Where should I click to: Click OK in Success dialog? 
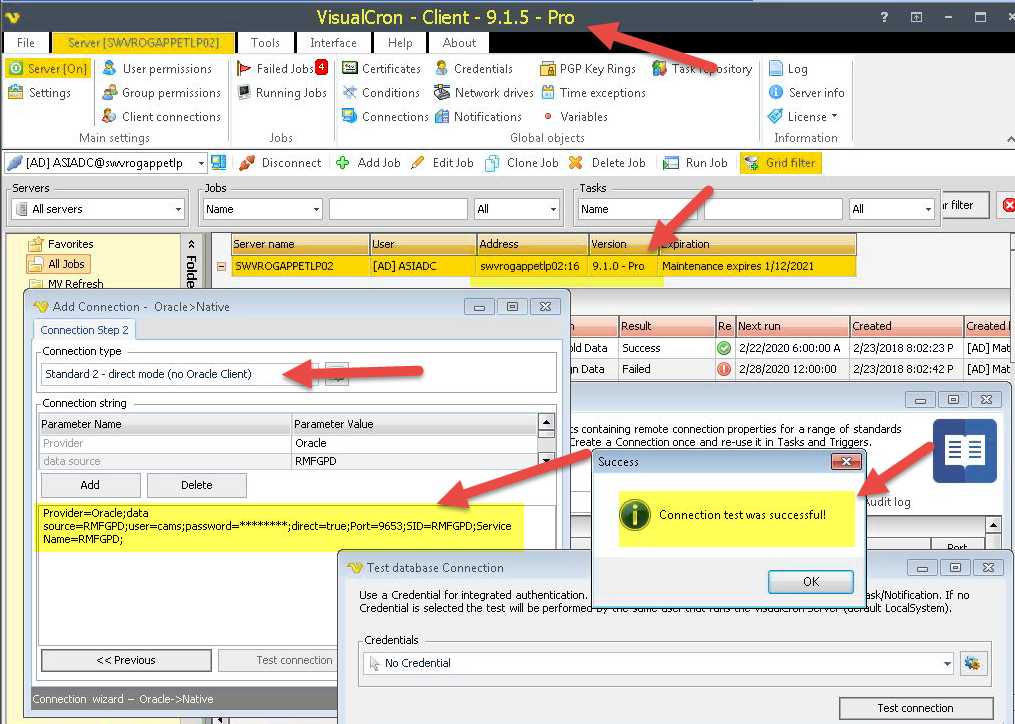810,581
